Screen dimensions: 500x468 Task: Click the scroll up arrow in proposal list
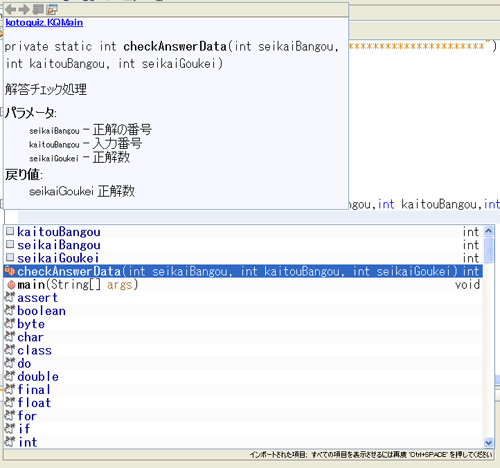489,231
